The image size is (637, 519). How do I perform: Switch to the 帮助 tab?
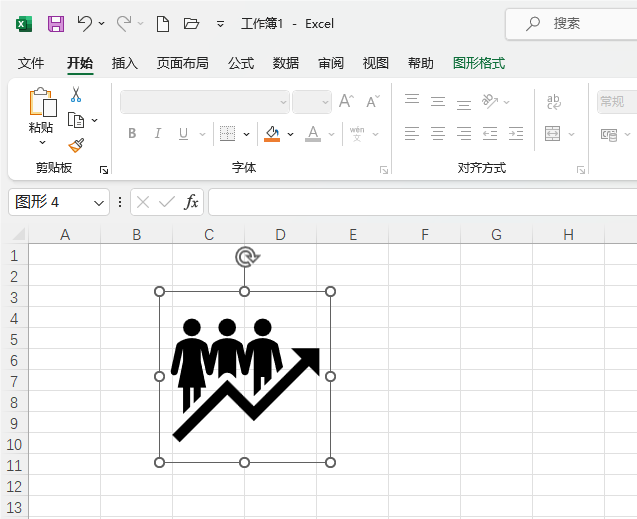click(420, 63)
